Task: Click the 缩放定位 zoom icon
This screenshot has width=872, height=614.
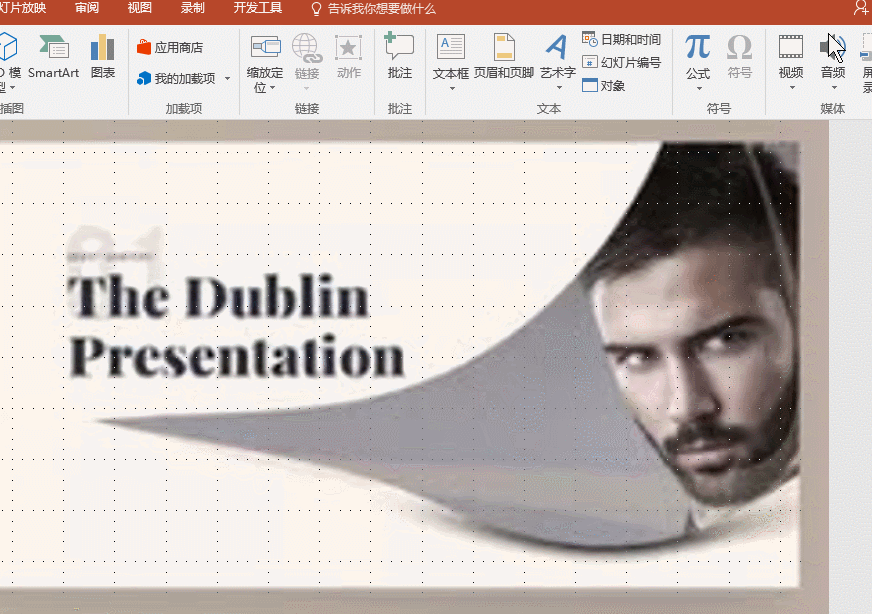Action: click(x=265, y=56)
